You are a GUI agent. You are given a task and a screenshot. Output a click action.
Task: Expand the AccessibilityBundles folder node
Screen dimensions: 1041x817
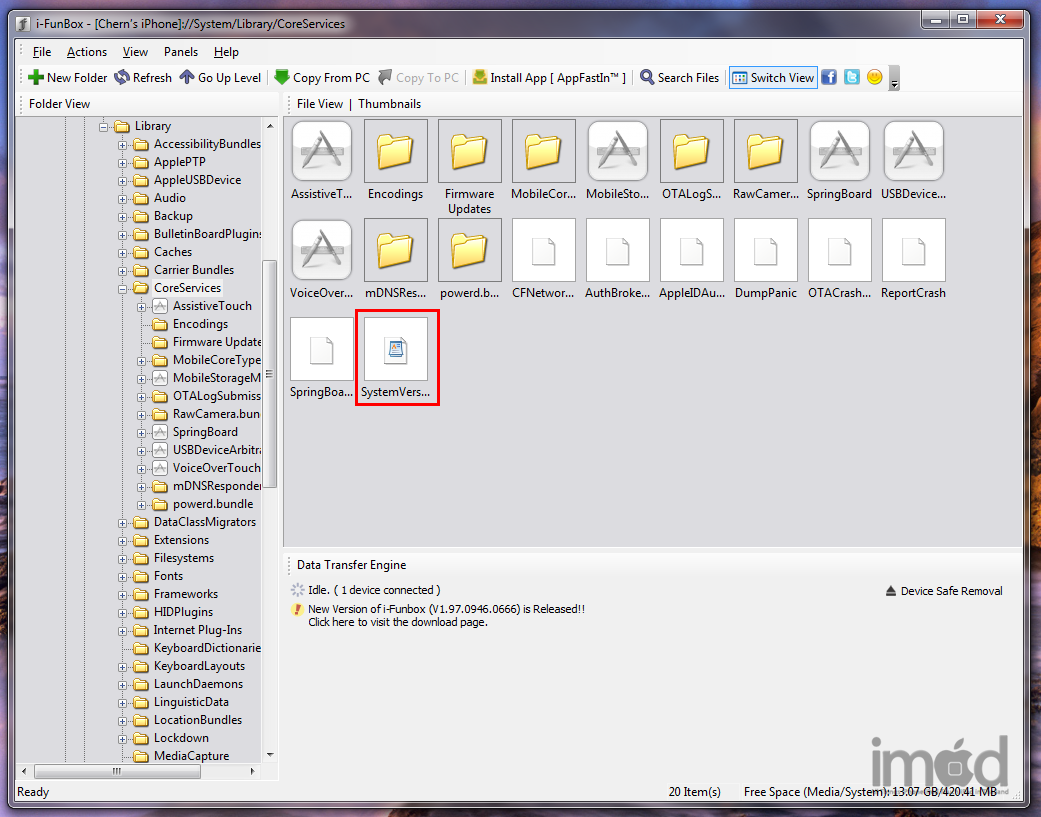pos(123,144)
